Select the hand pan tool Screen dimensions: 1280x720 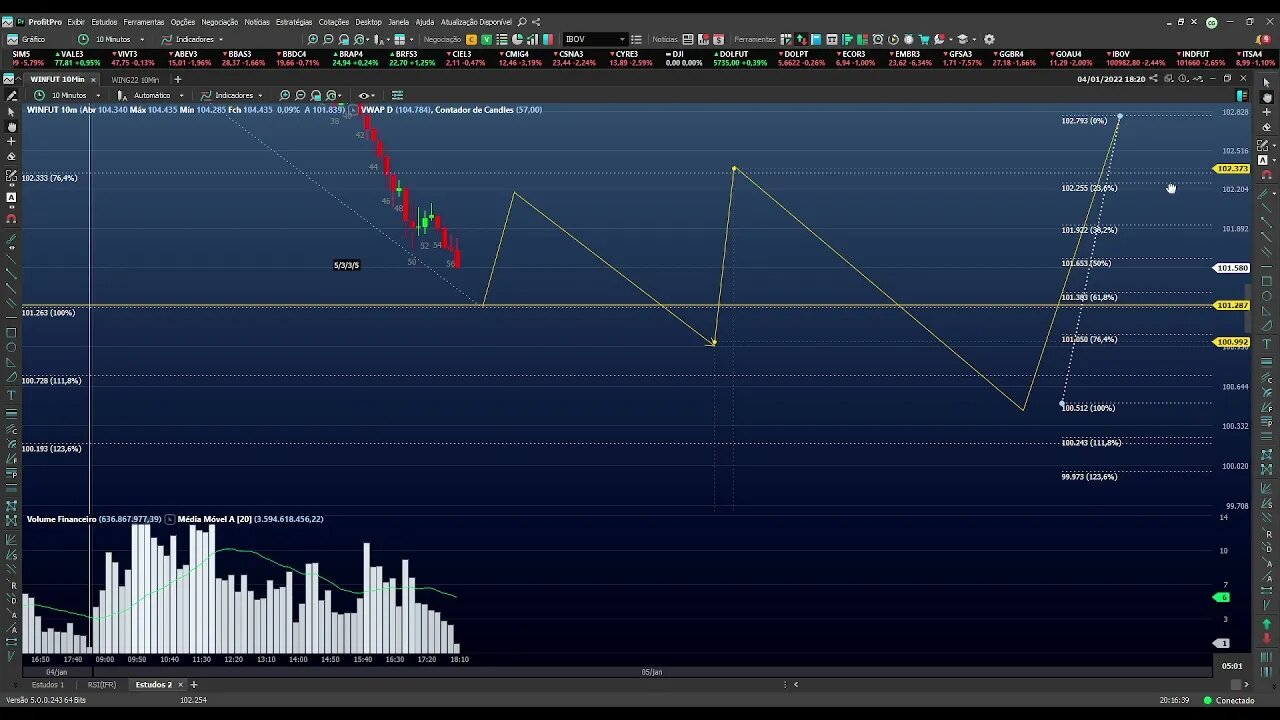click(11, 127)
